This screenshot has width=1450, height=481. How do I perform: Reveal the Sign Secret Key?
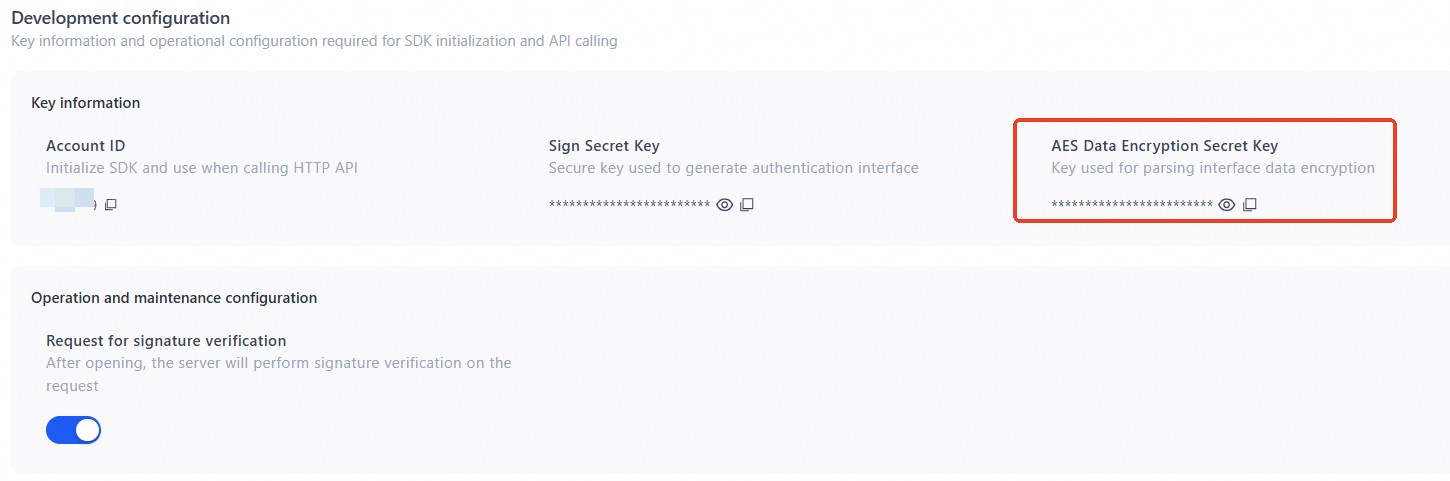tap(725, 205)
